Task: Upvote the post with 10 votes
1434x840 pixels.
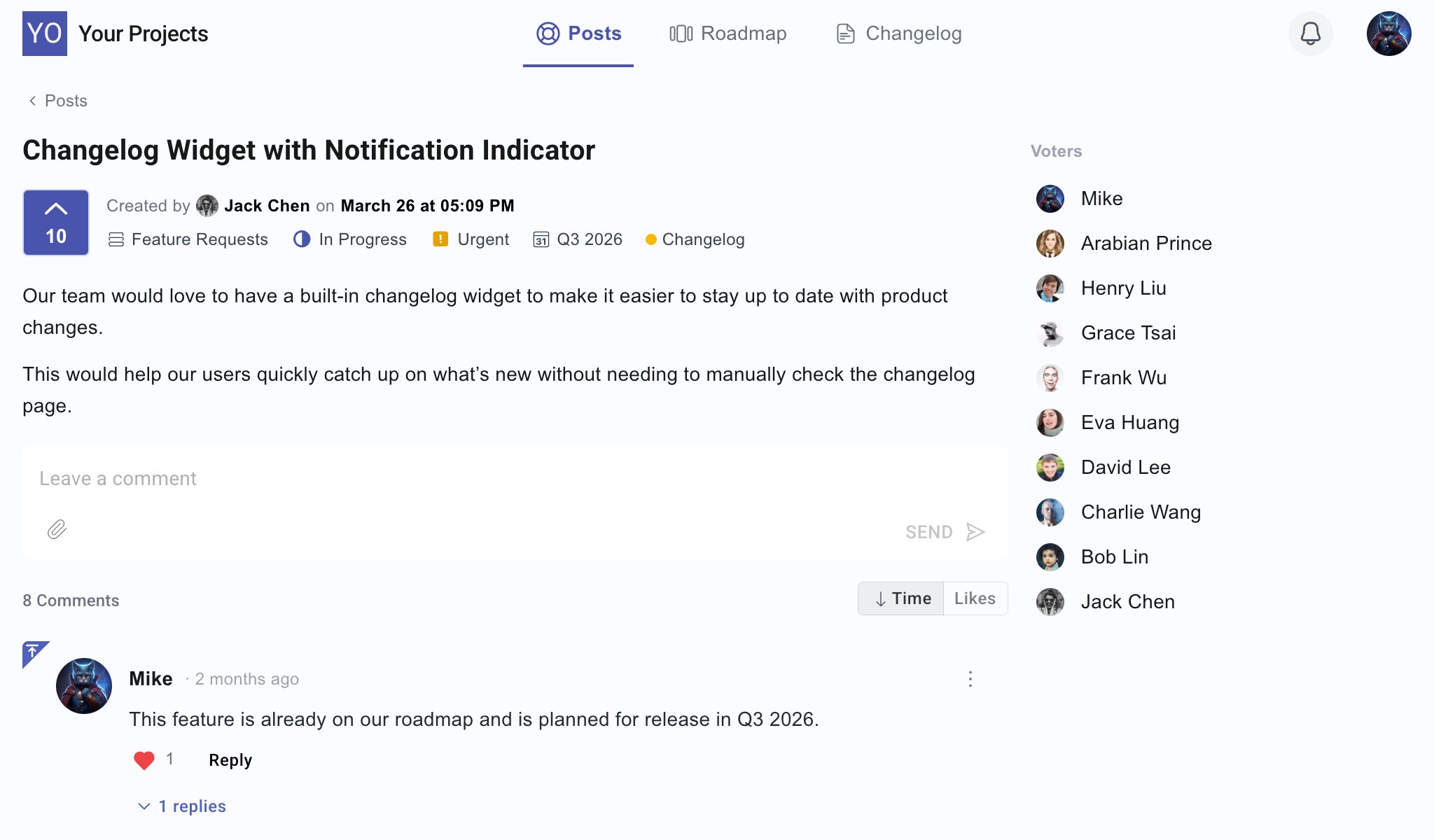Action: tap(56, 223)
